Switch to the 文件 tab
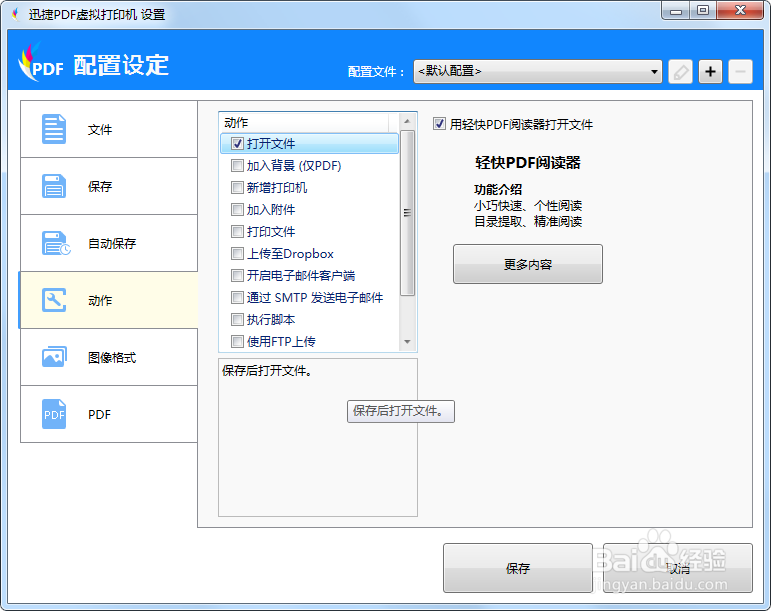This screenshot has width=771, height=611. (x=109, y=129)
